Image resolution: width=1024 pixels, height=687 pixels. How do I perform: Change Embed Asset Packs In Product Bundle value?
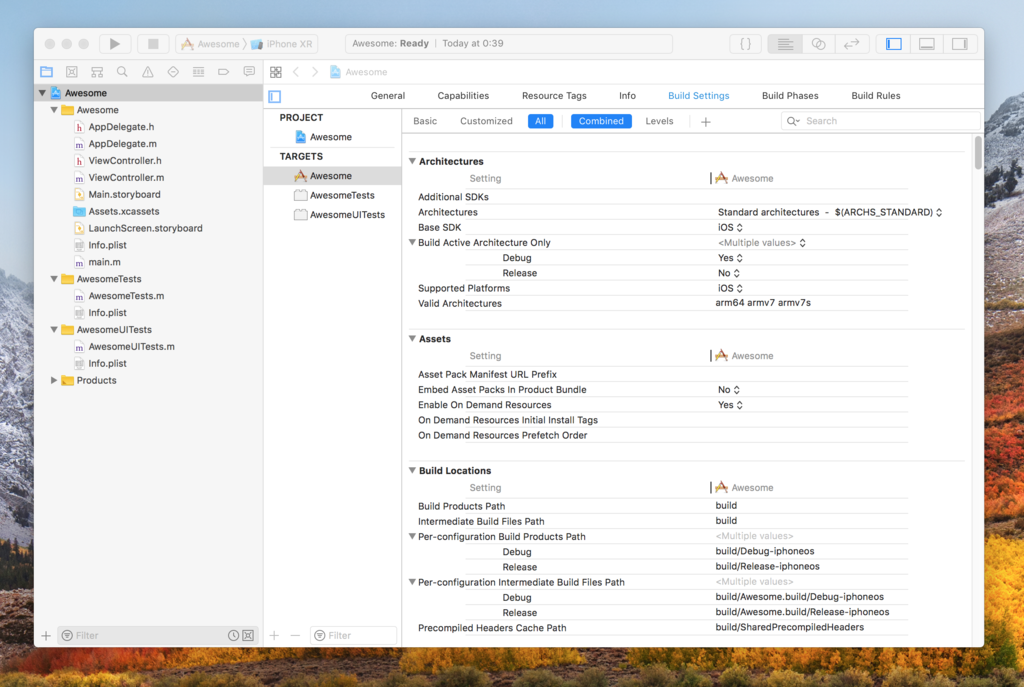click(x=729, y=389)
